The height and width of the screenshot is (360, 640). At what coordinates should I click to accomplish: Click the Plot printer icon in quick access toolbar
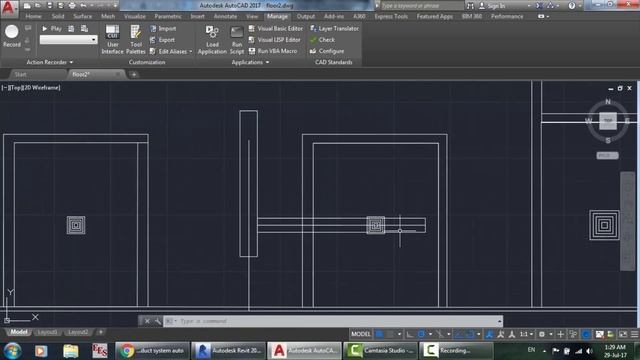tap(72, 6)
